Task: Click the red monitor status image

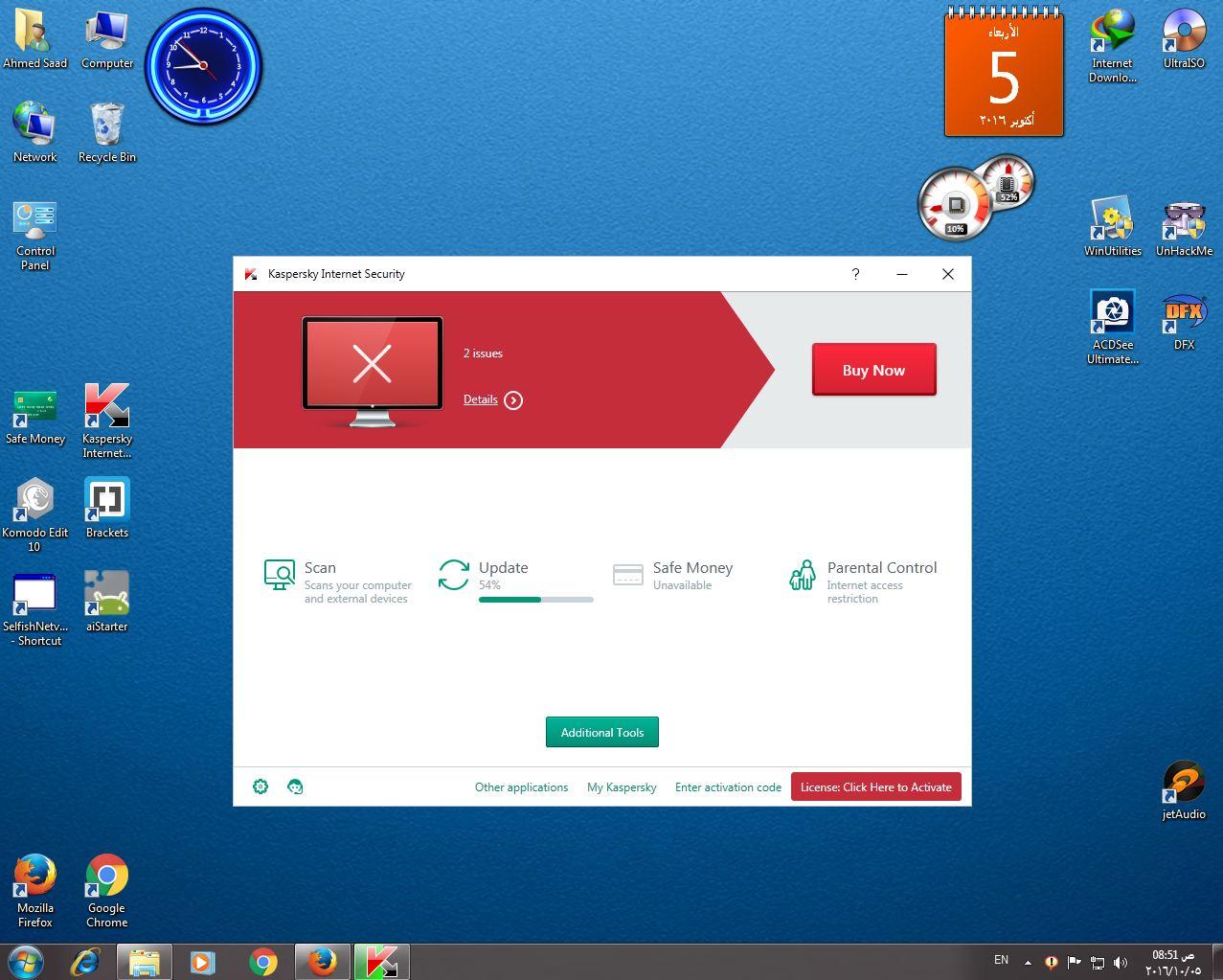Action: 373,371
